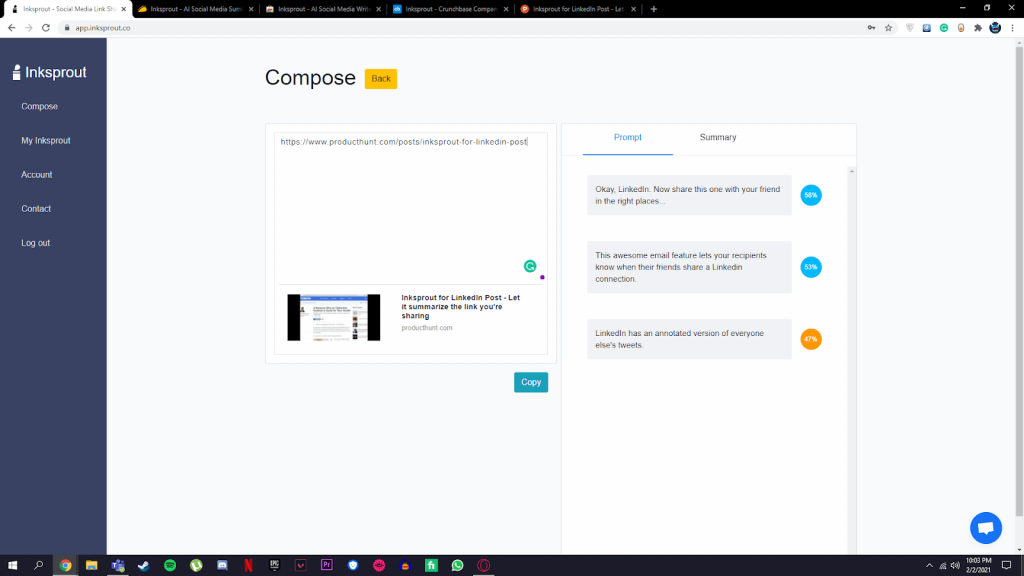1024x576 pixels.
Task: Open Discord from the taskbar
Action: [222, 566]
